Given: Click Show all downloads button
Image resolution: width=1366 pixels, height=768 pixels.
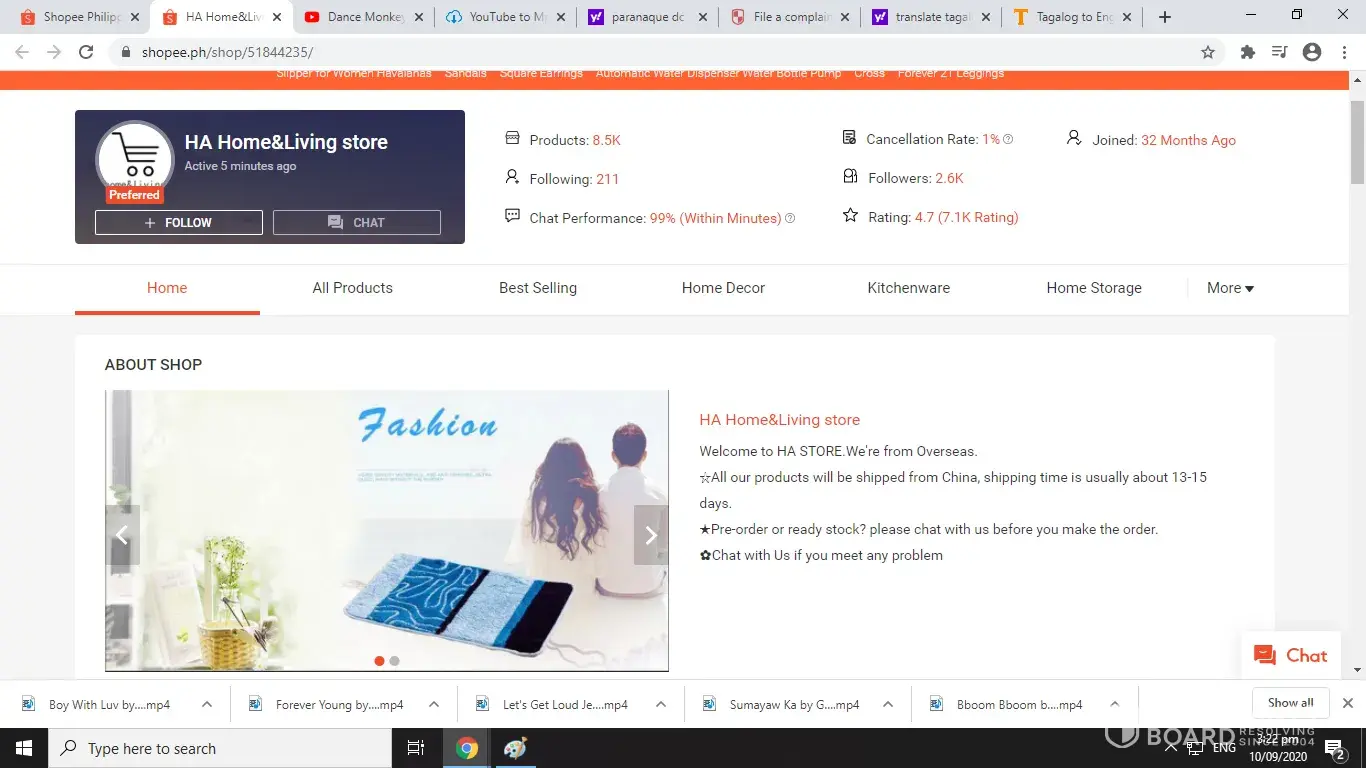Looking at the screenshot, I should (1290, 703).
